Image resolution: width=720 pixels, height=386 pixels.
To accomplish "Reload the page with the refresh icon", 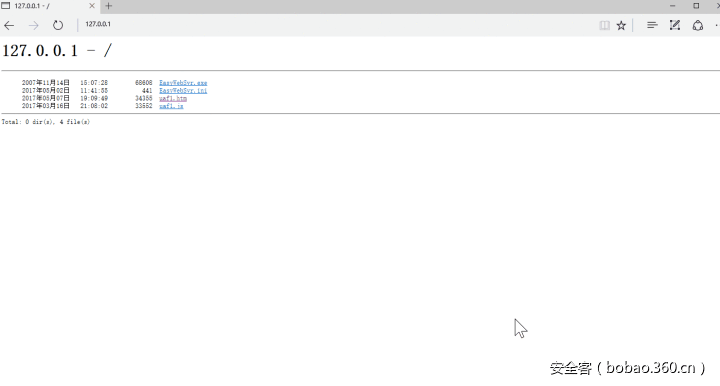I will pos(57,25).
